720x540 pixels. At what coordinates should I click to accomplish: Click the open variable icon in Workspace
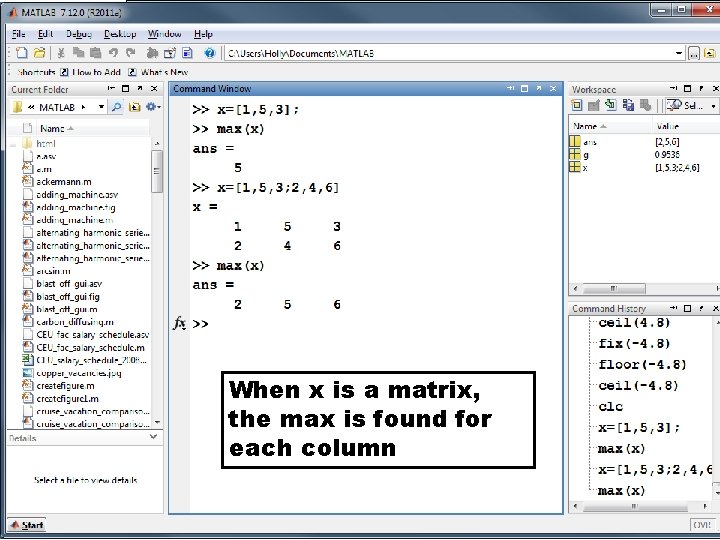tap(594, 105)
